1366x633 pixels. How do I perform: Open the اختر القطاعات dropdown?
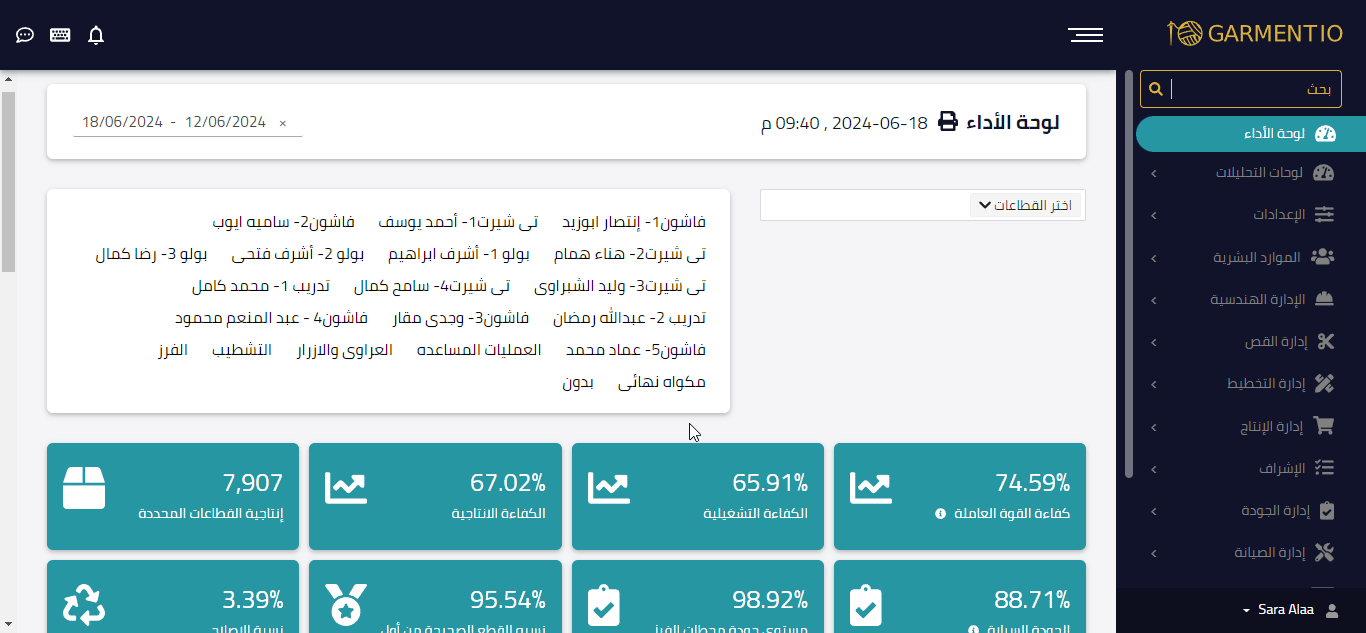1026,205
